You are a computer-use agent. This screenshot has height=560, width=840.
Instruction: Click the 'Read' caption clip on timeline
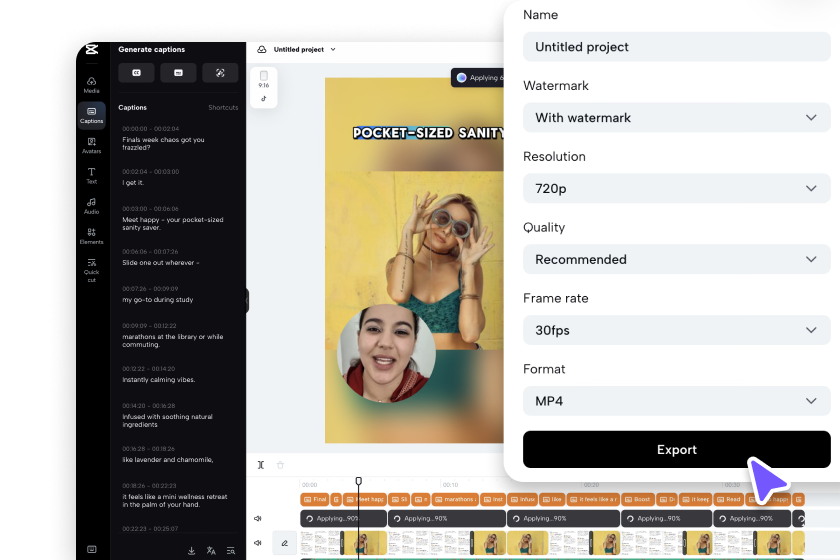pos(728,499)
